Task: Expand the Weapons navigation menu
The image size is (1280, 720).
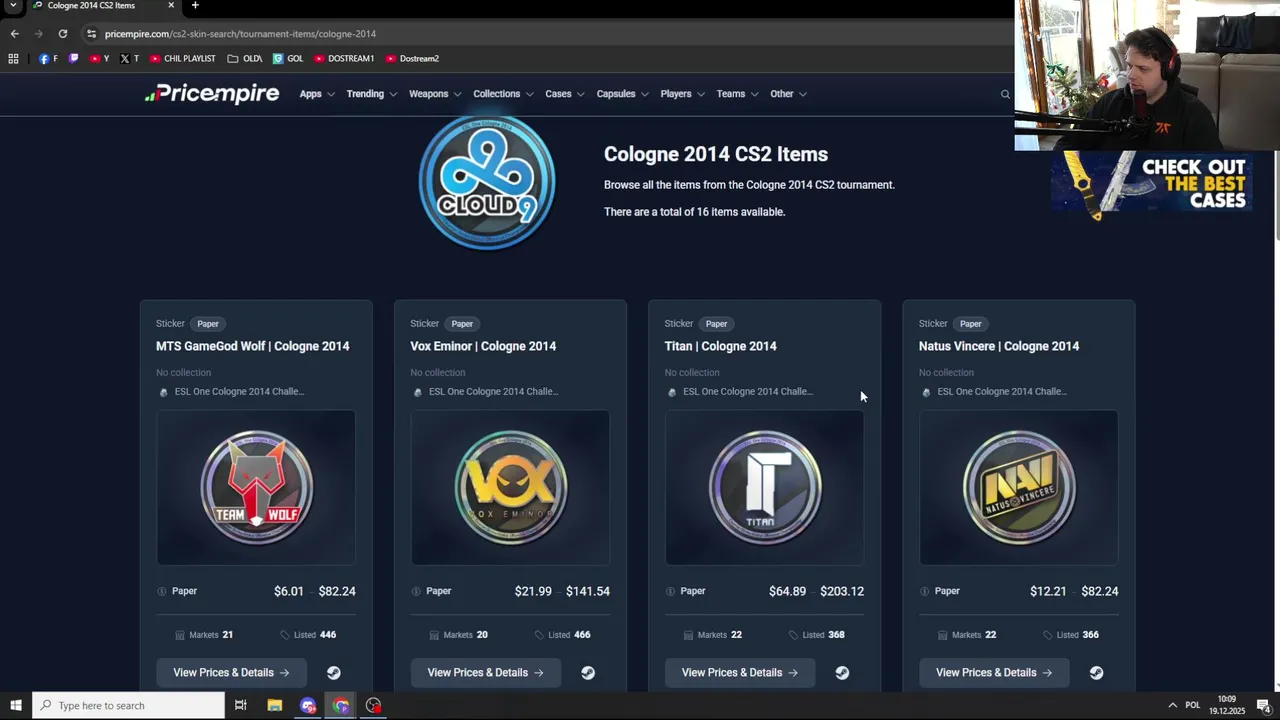Action: [x=435, y=94]
